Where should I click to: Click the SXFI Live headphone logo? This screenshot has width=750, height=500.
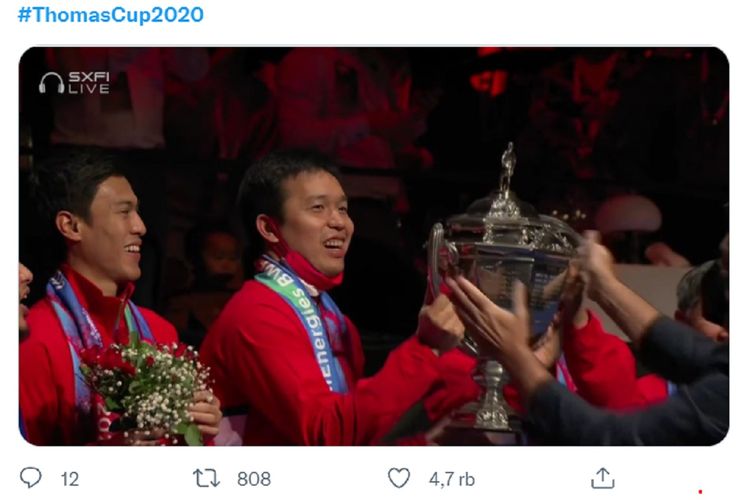[x=51, y=83]
